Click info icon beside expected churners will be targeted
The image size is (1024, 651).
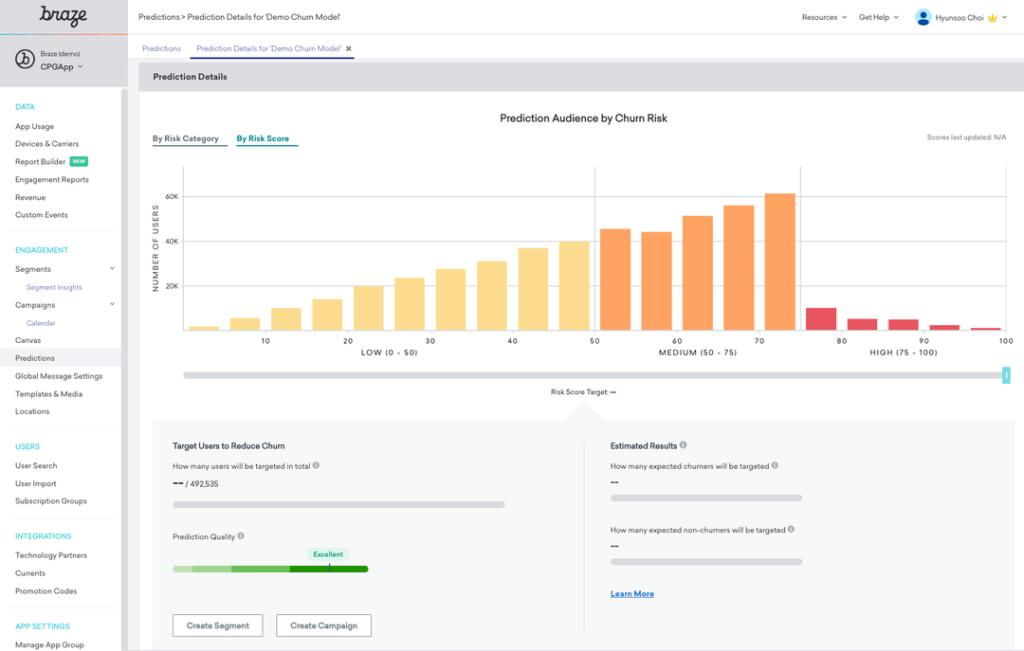(x=775, y=466)
